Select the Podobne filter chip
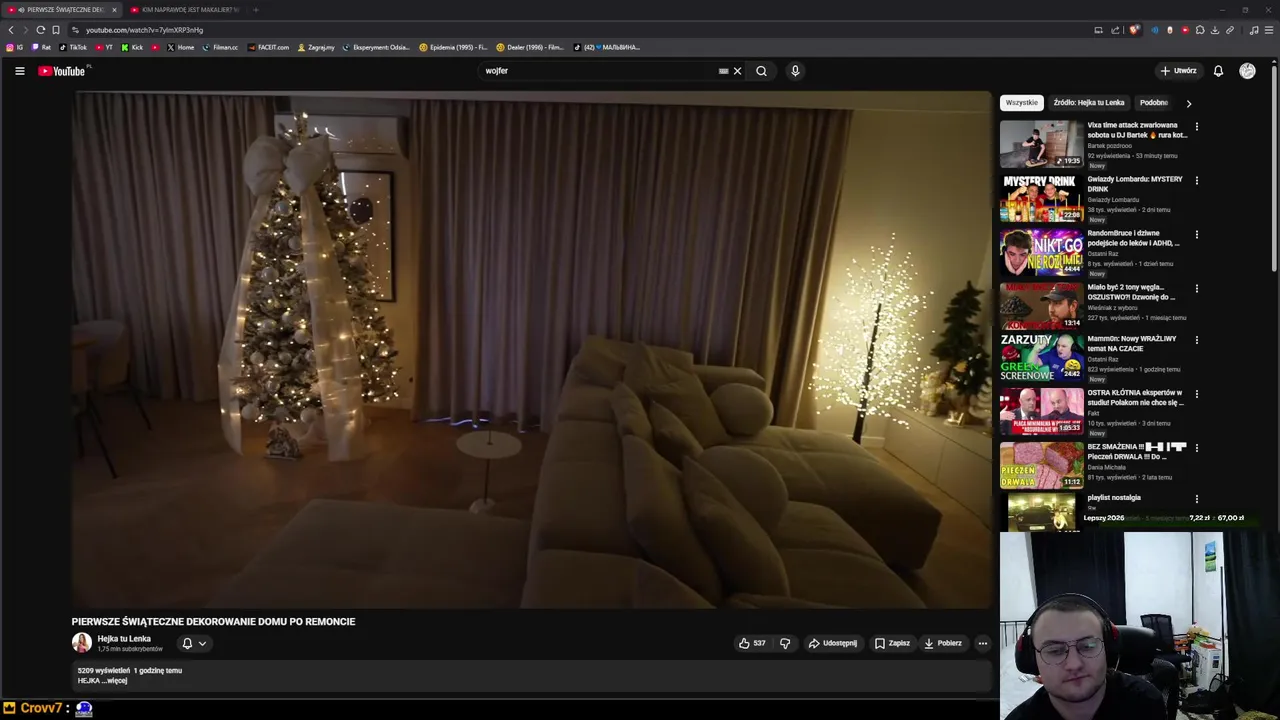The image size is (1280, 720). pyautogui.click(x=1154, y=103)
